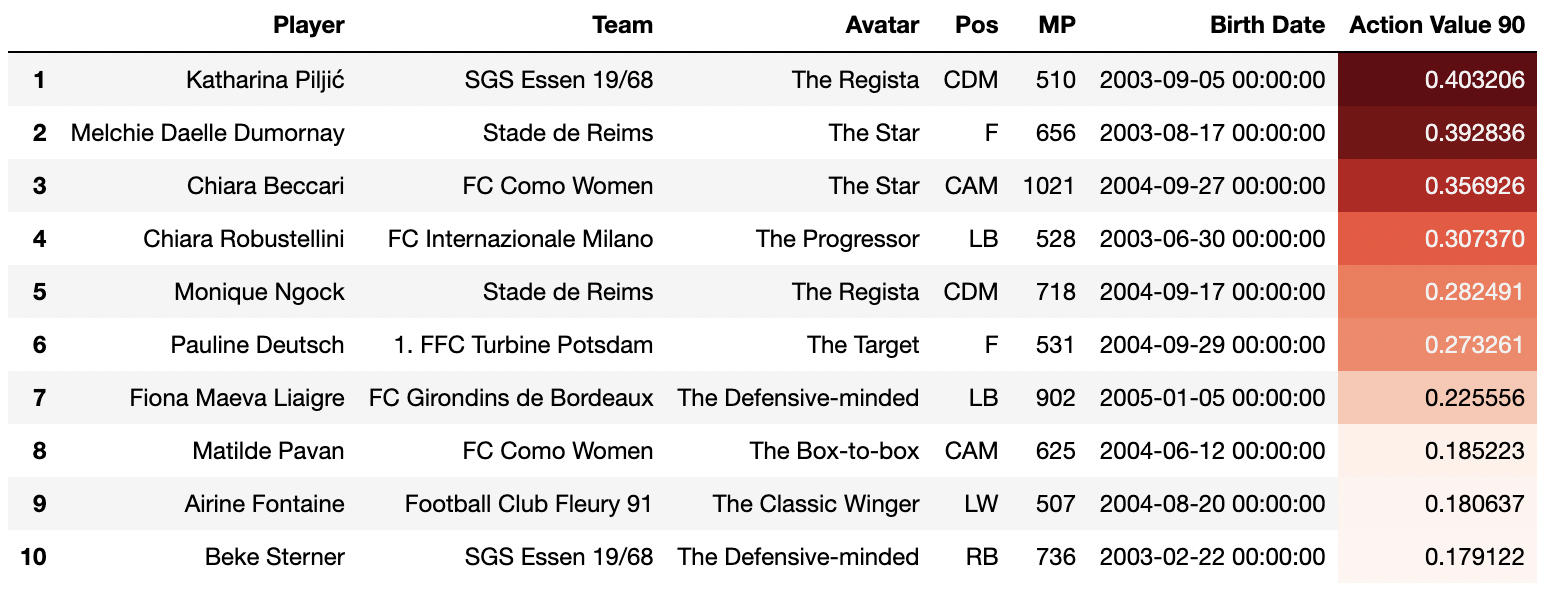The image size is (1550, 592).
Task: Click the MP column header
Action: click(x=1057, y=26)
